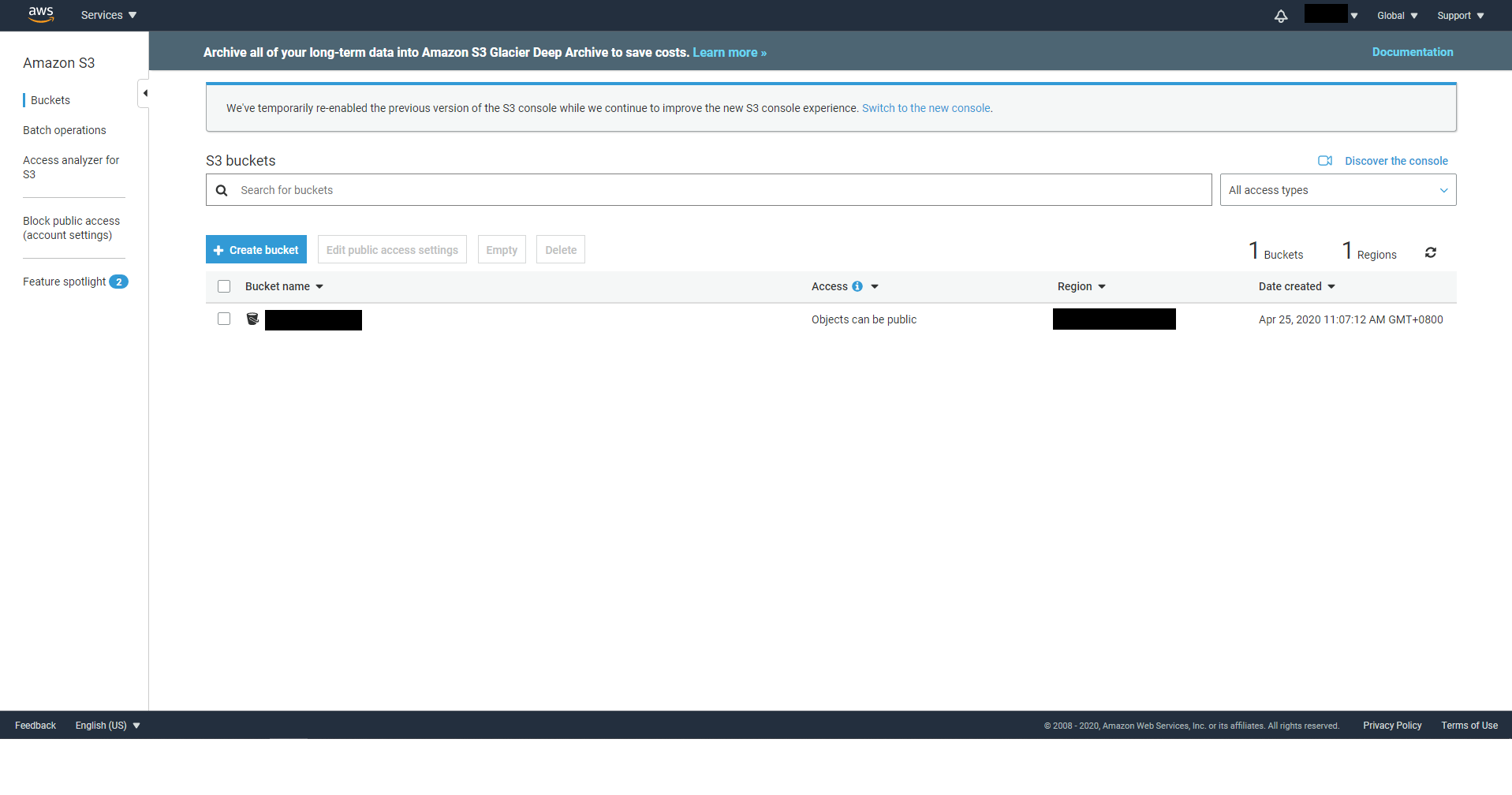Screen dimensions: 1512x795
Task: Open the notifications bell icon
Action: tap(1281, 16)
